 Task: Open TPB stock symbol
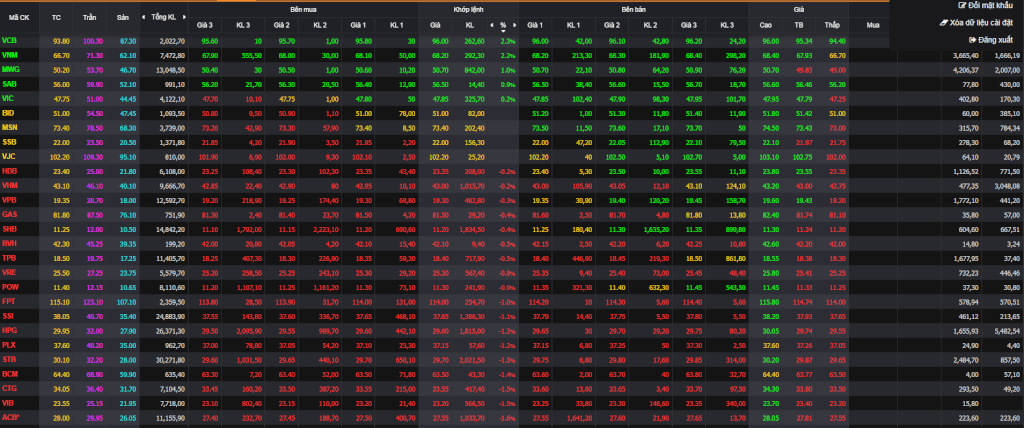point(9,258)
